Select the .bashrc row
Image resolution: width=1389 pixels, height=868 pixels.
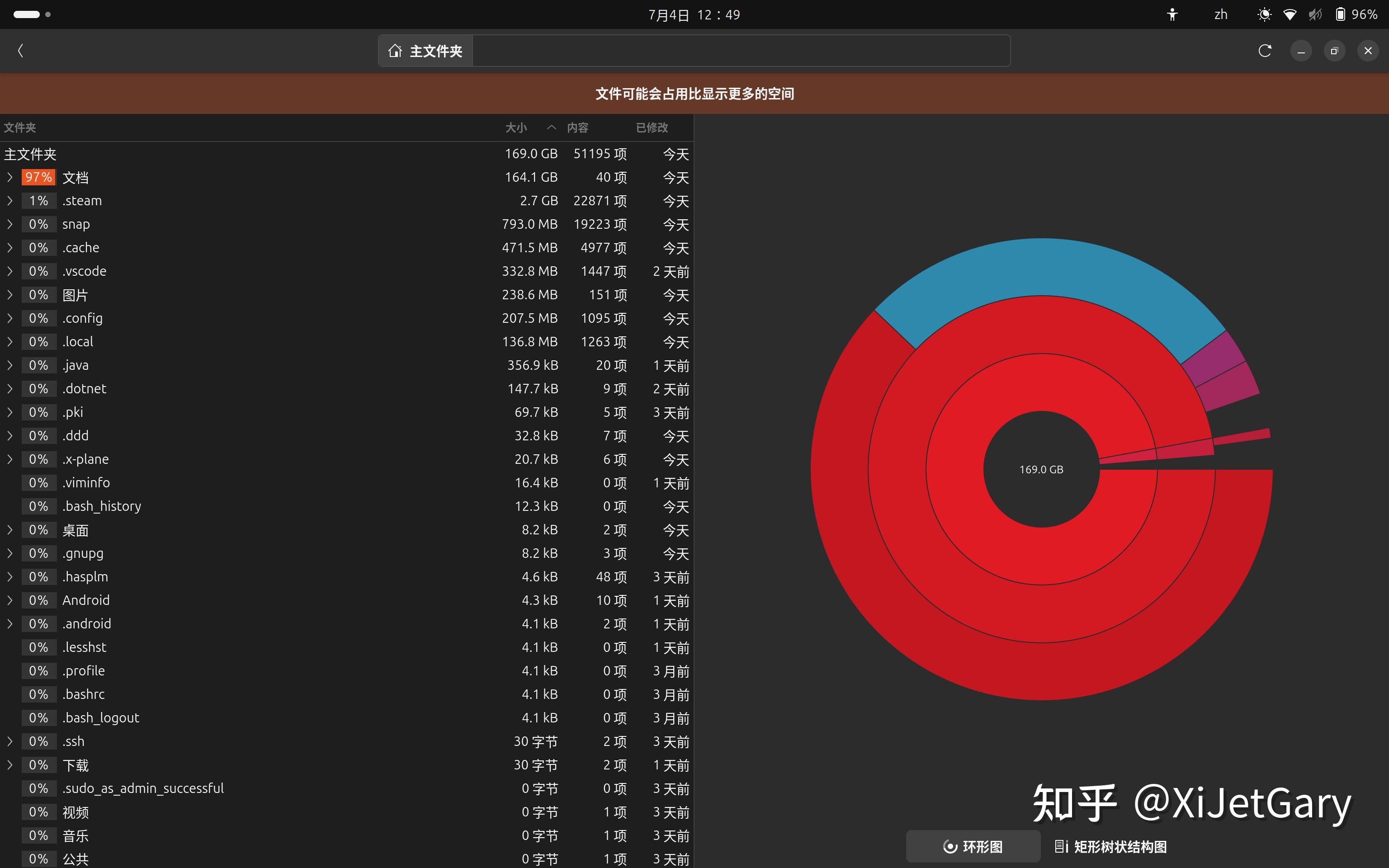347,695
